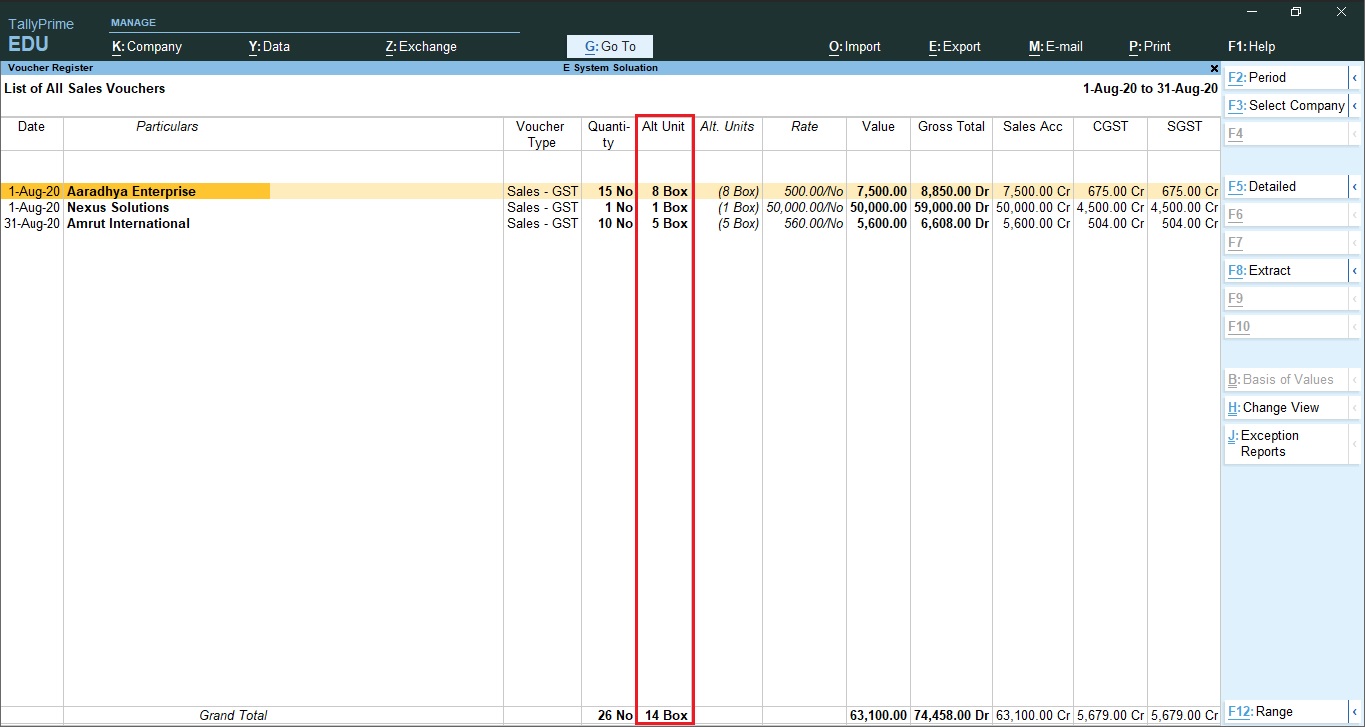Open the O: Import menu
This screenshot has height=727, width=1365.
pos(855,46)
